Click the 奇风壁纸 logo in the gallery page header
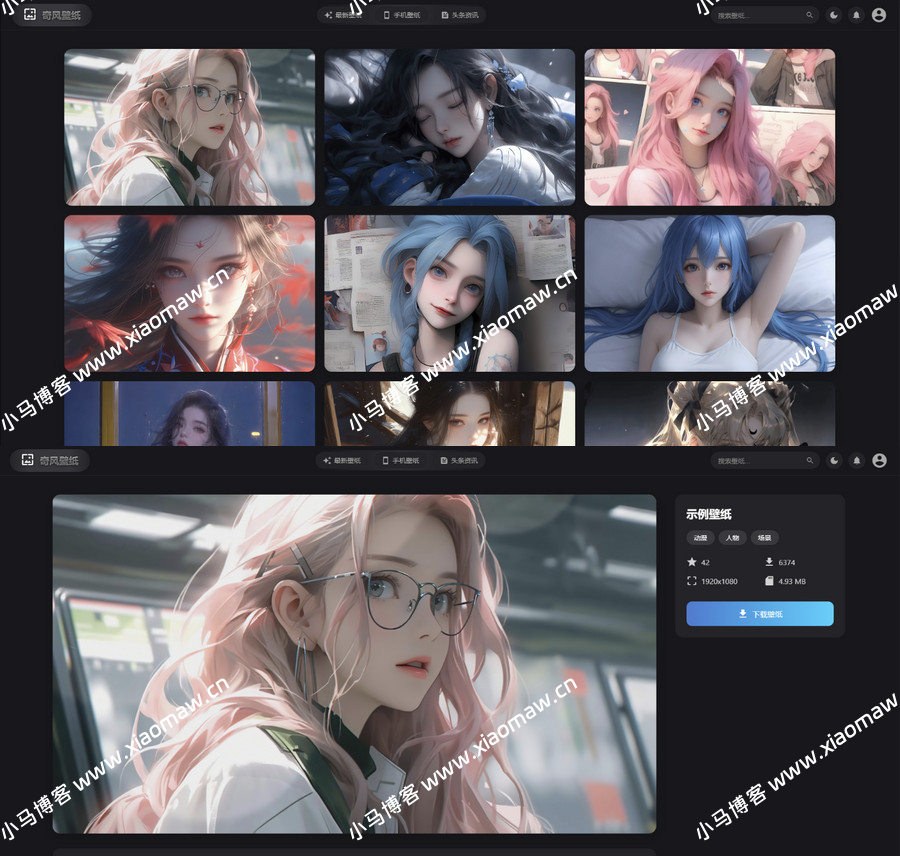The image size is (900, 856). point(52,15)
